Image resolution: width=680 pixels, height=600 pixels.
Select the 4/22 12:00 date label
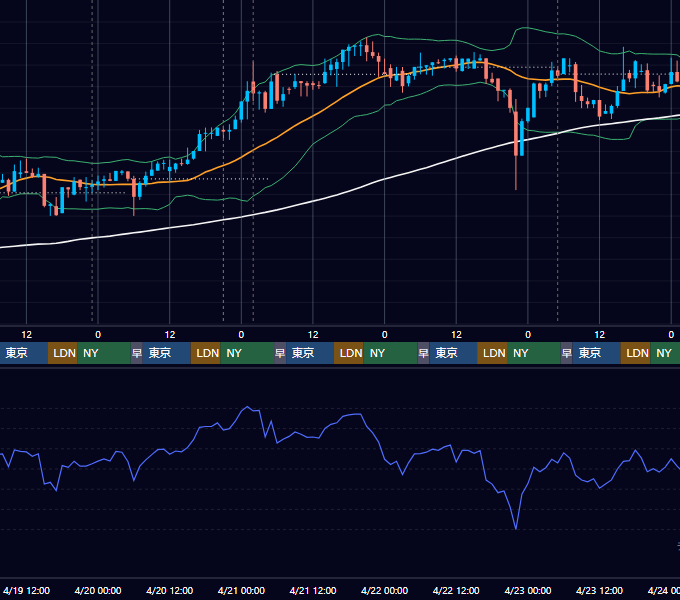456,590
